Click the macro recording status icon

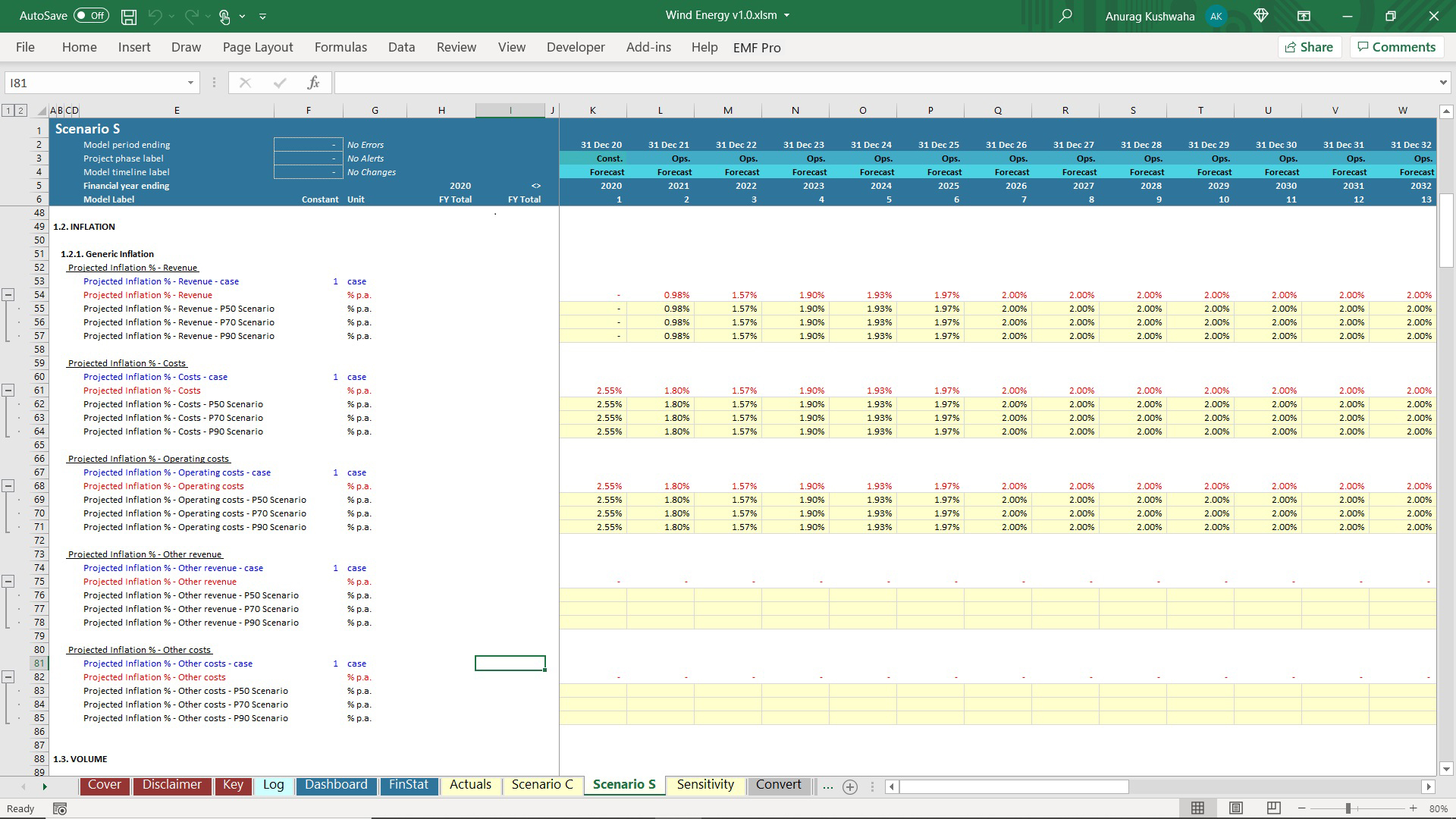(60, 808)
